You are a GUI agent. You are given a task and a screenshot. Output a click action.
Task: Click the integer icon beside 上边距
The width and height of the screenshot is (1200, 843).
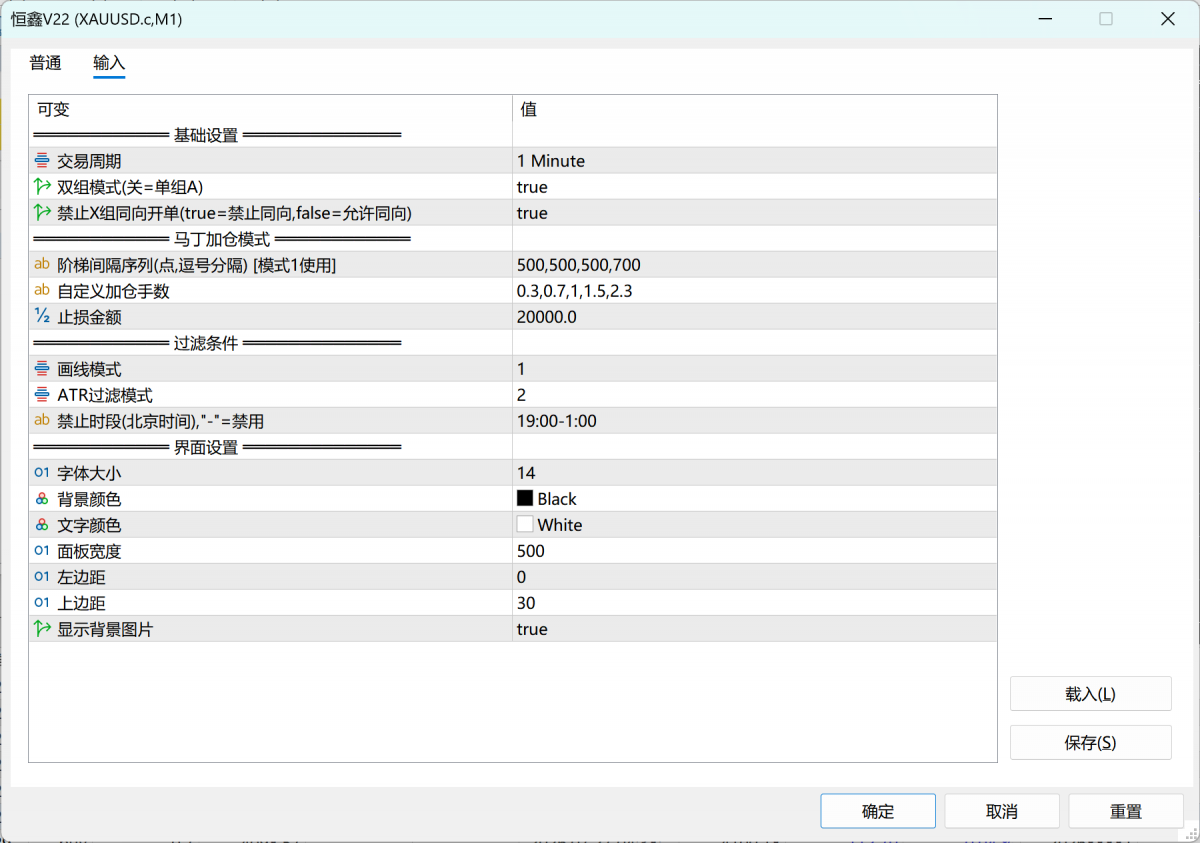(x=42, y=603)
